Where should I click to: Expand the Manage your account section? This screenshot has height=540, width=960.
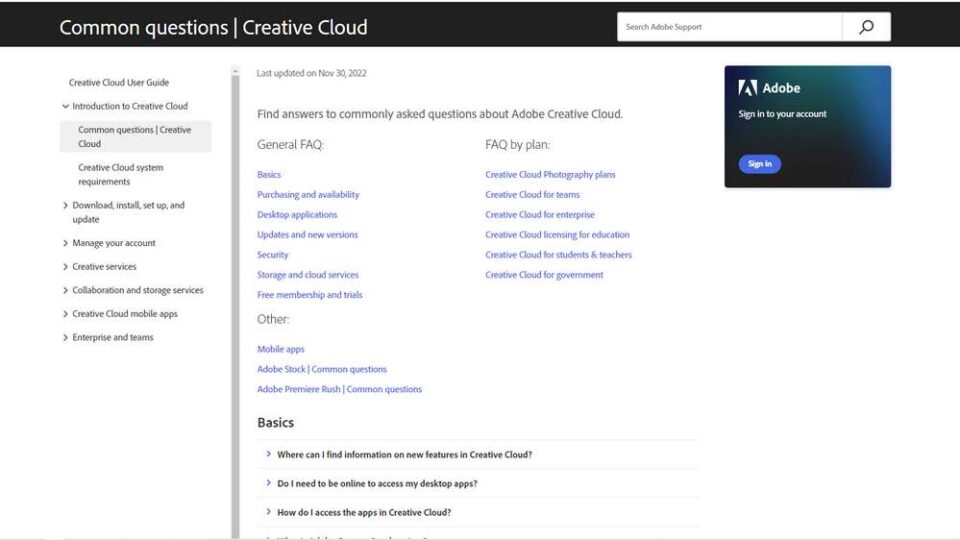pos(66,243)
